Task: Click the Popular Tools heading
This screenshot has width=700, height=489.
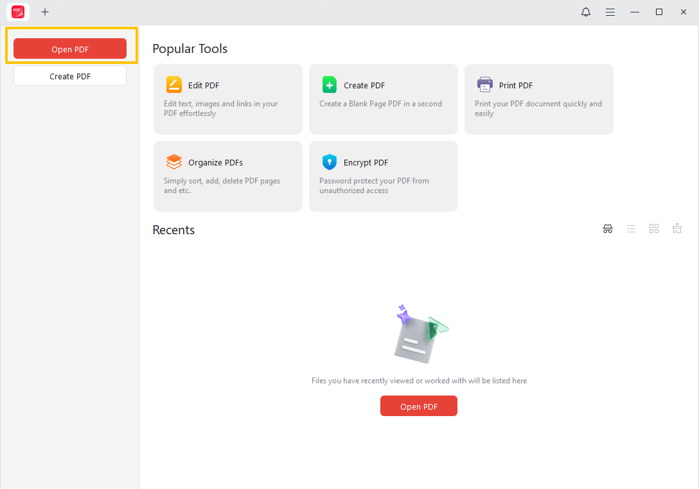Action: (190, 49)
